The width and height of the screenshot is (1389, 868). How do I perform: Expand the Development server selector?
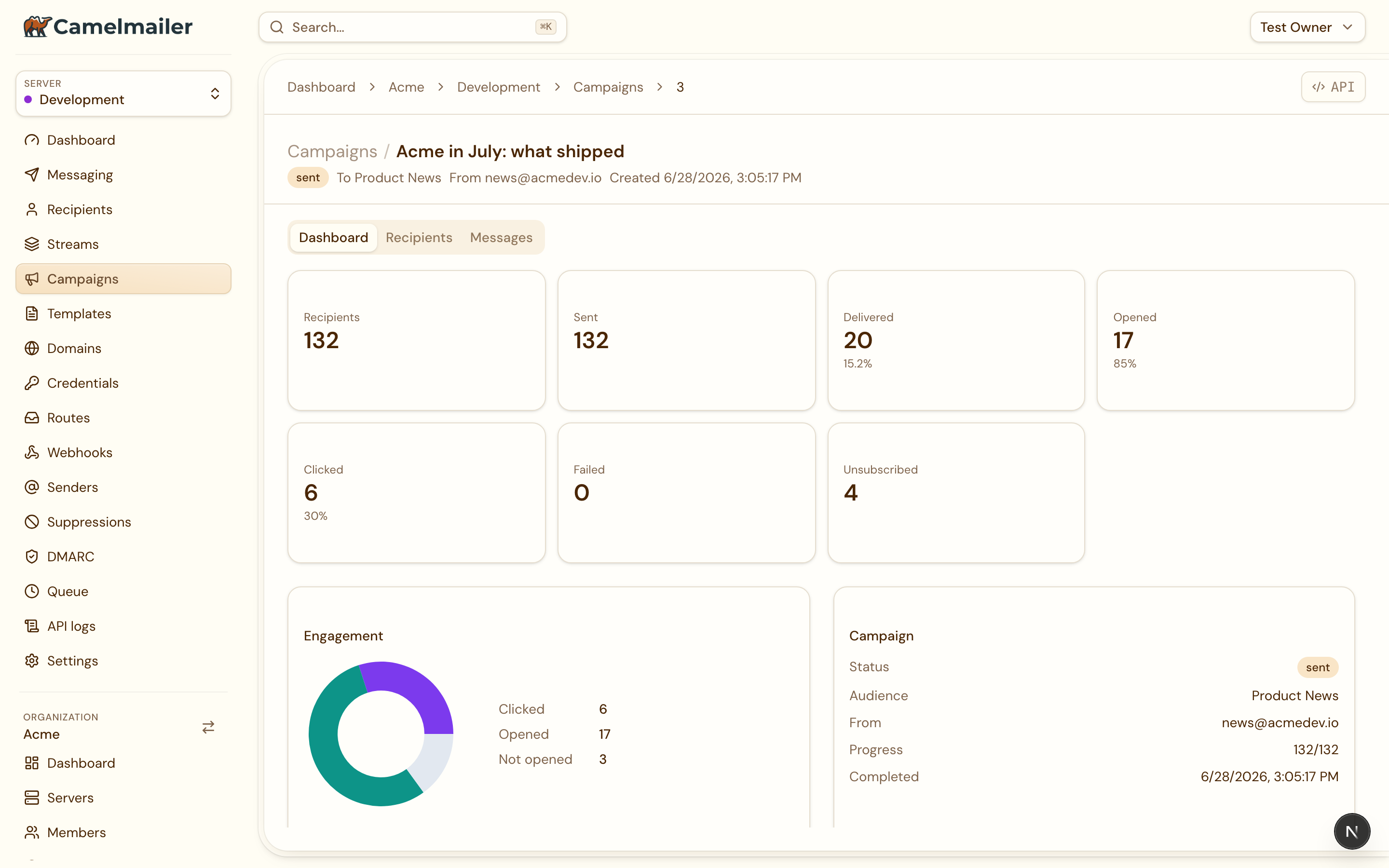coord(123,94)
